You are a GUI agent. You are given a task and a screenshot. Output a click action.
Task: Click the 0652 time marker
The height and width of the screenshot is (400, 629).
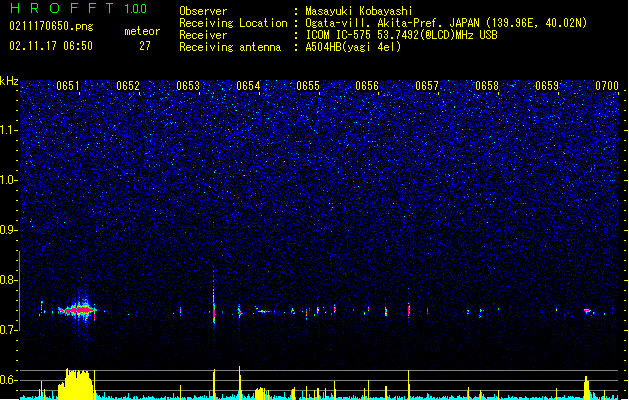tap(128, 86)
